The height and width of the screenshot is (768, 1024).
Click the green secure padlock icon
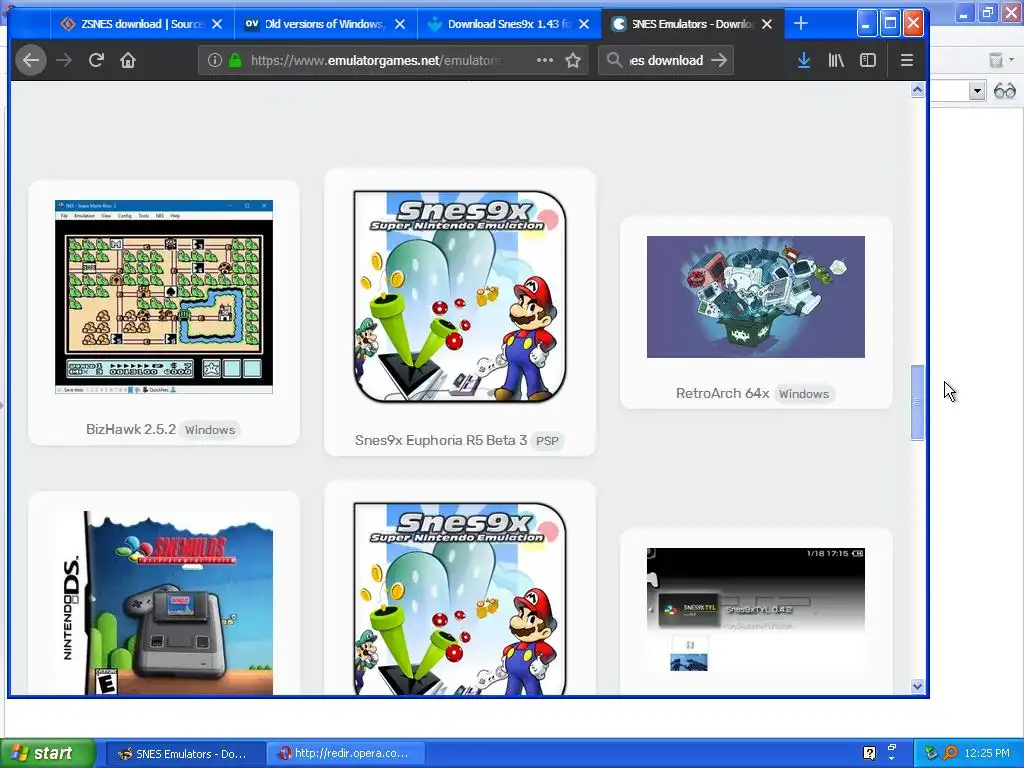coord(235,61)
